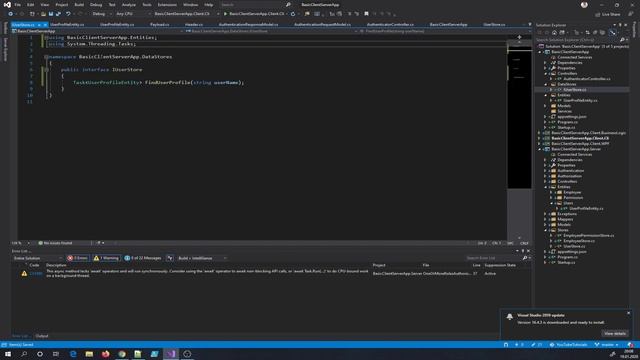Collapse the Stores folder in Solution Explorer
This screenshot has height=360, width=640.
tap(546, 230)
